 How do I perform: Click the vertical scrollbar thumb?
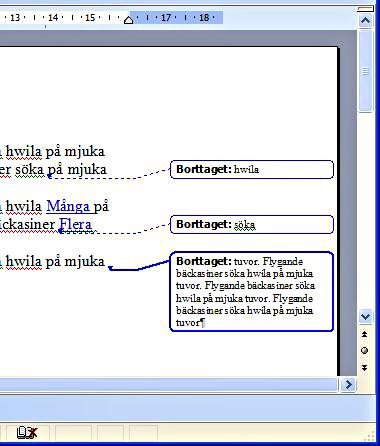tap(365, 71)
